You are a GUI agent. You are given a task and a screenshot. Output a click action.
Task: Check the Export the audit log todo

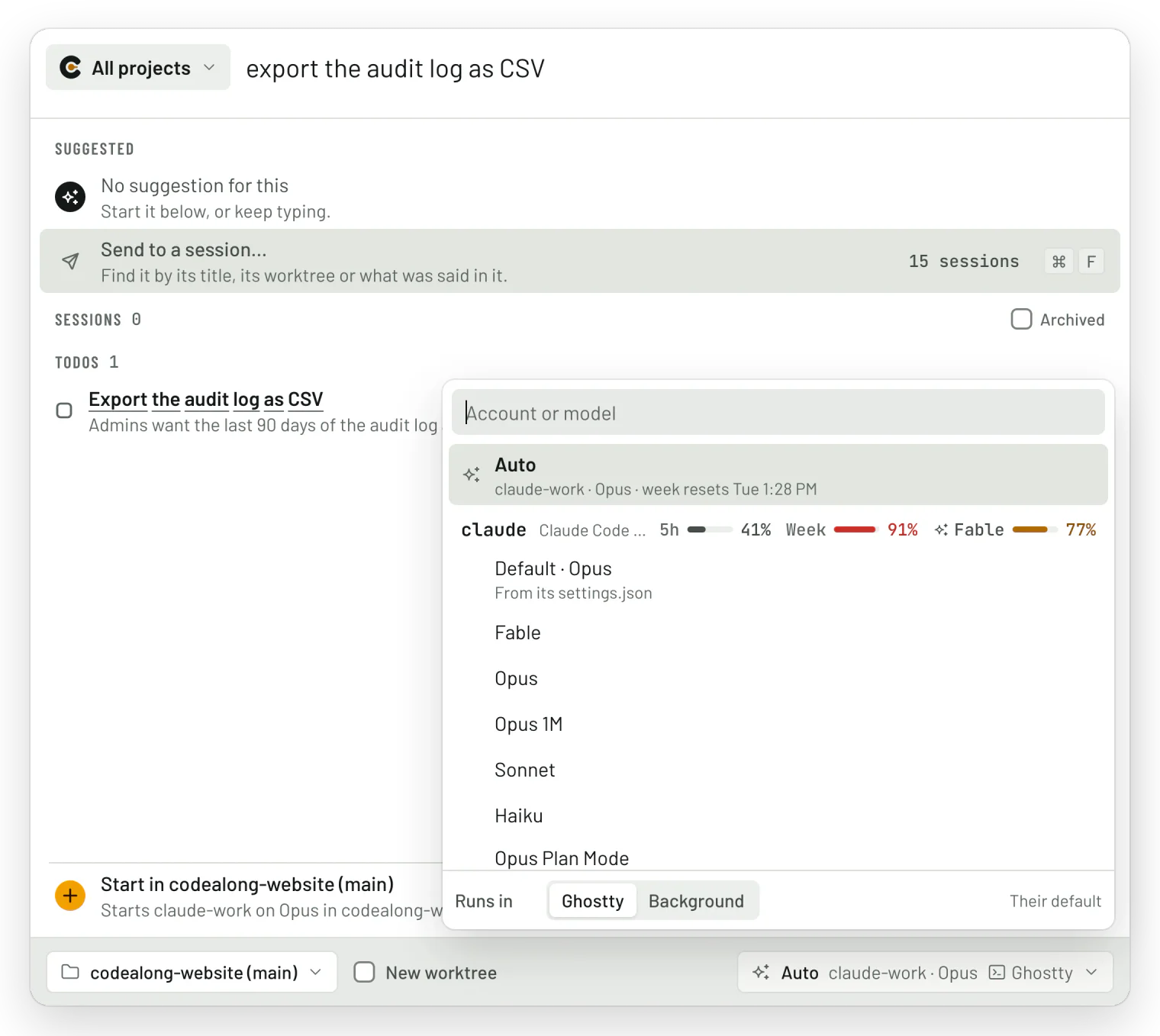(x=64, y=410)
